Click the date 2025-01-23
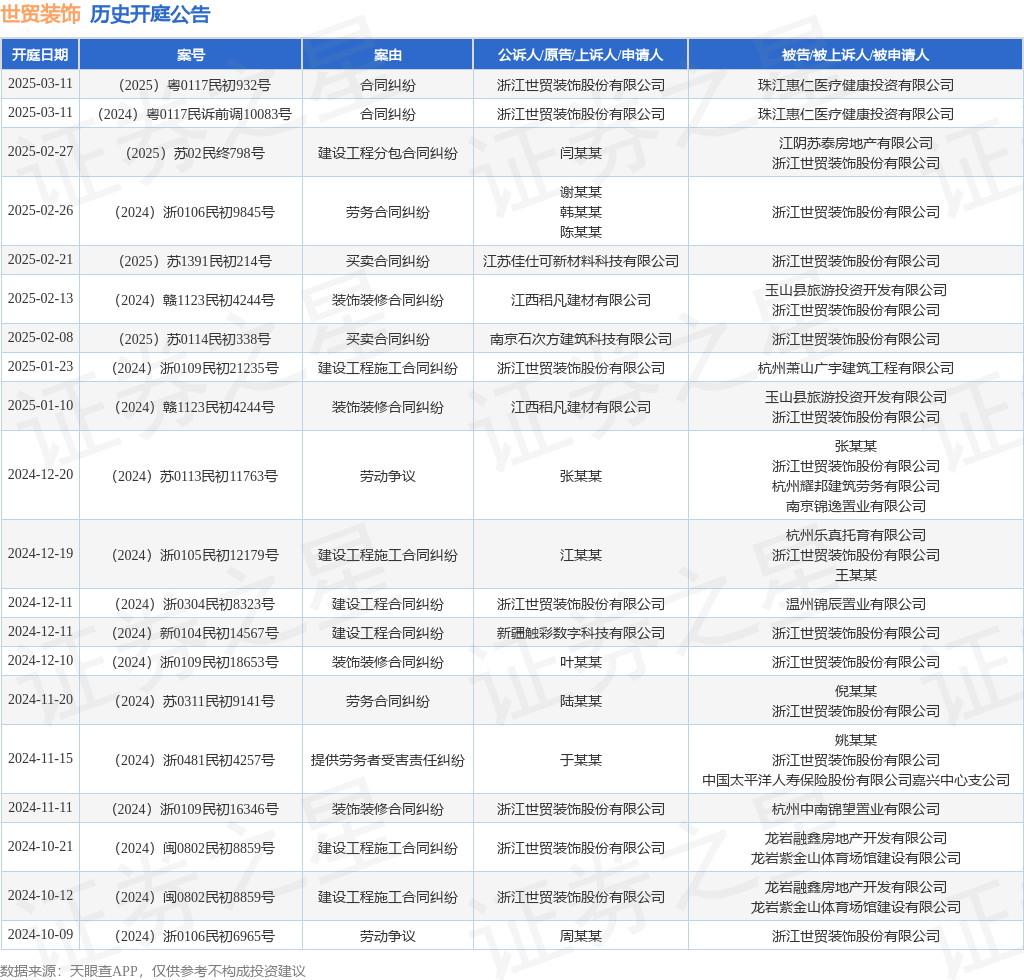This screenshot has width=1024, height=980. (40, 366)
